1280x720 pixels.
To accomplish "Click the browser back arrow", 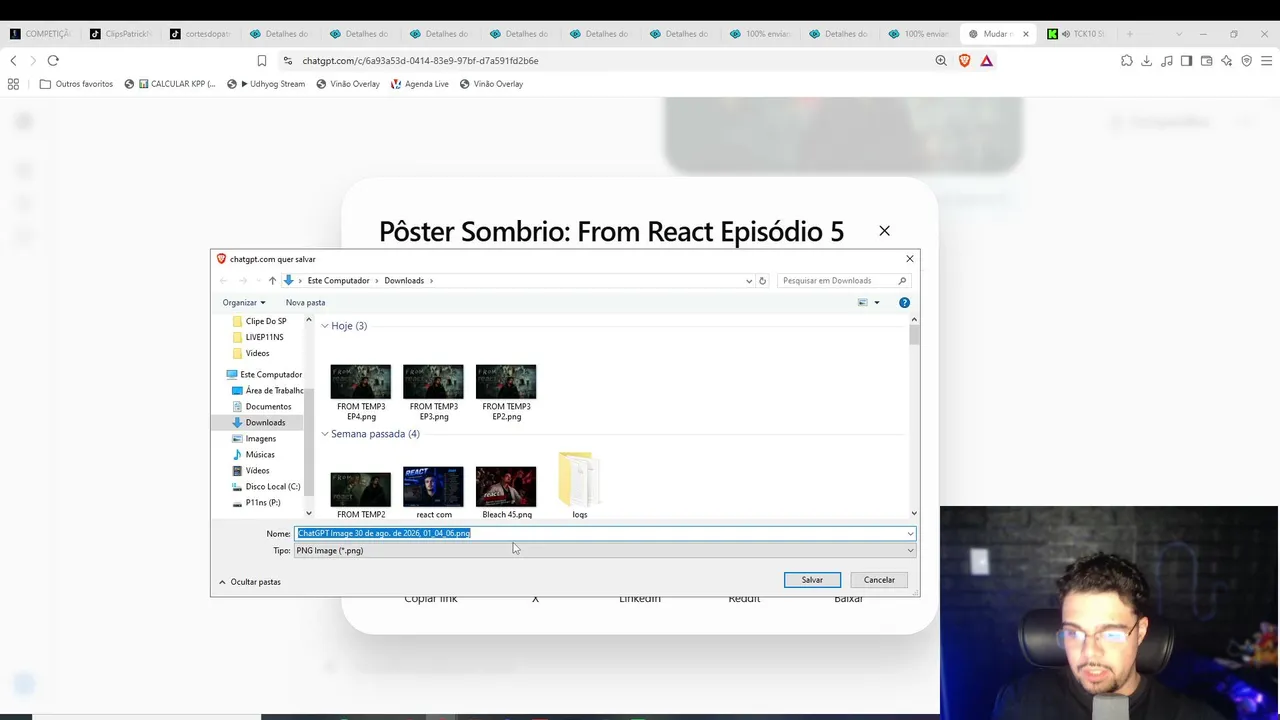I will click(x=13, y=60).
